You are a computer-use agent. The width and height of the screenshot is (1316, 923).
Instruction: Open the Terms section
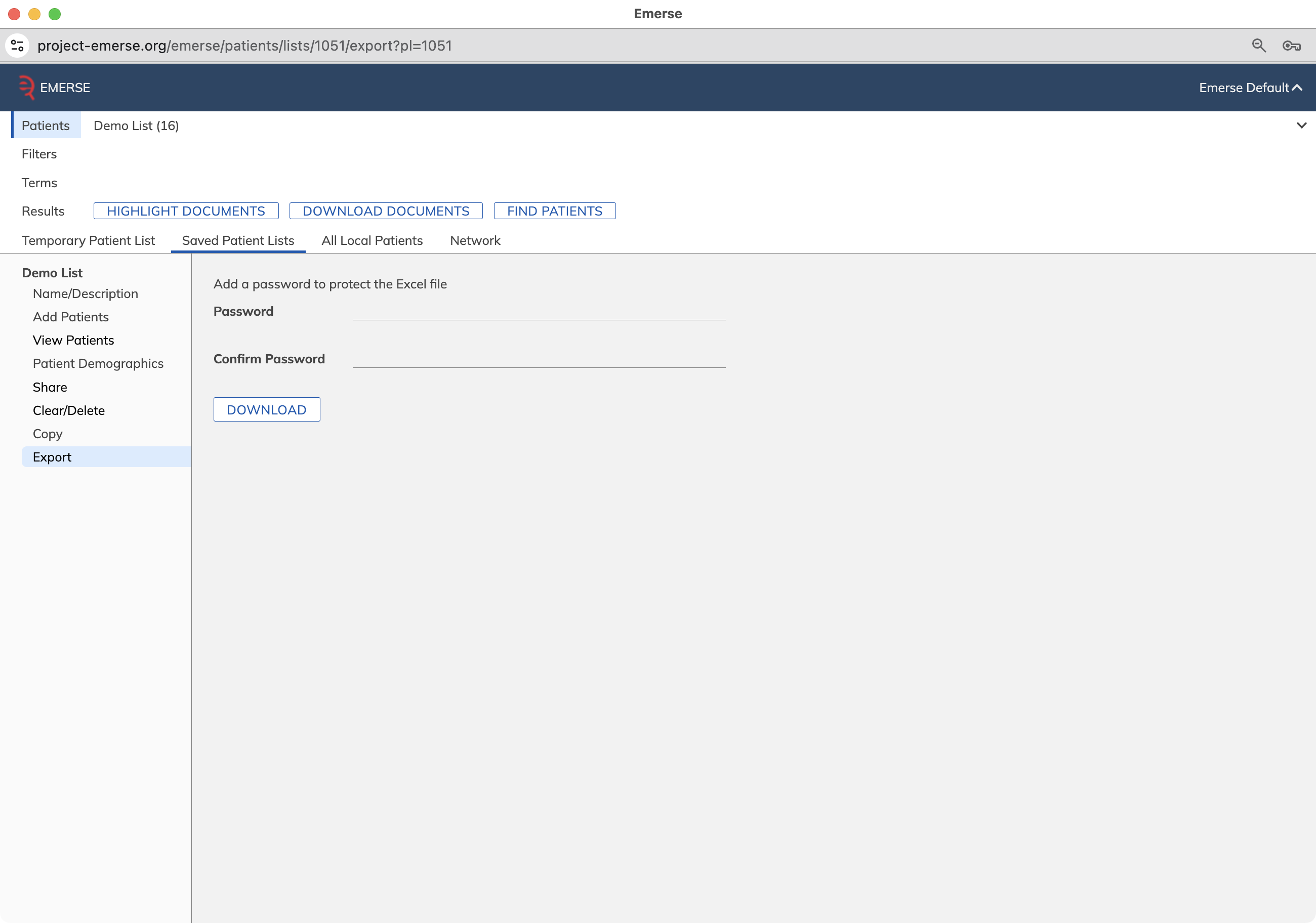click(x=39, y=183)
